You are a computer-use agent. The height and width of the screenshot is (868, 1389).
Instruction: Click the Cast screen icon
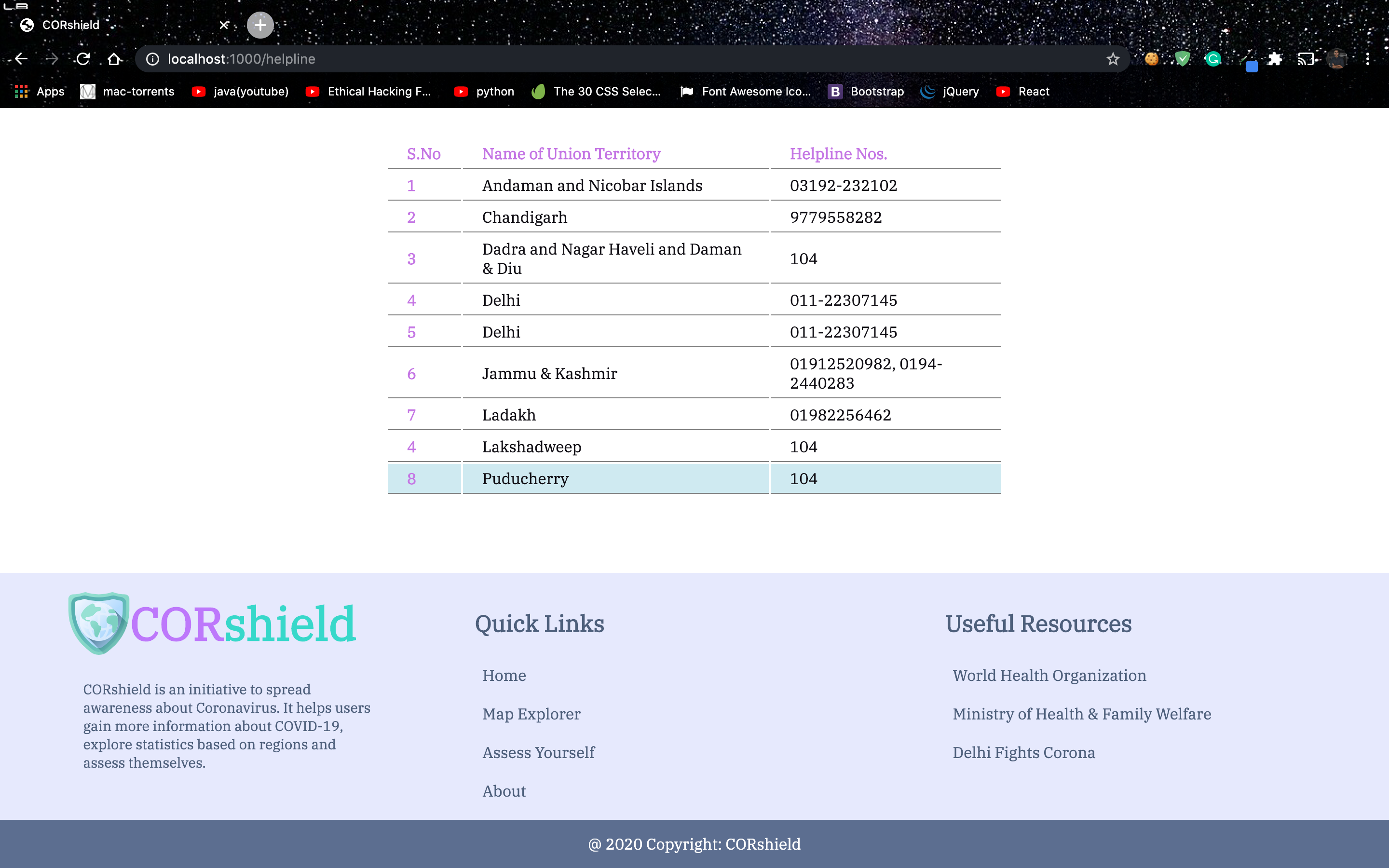(x=1306, y=59)
